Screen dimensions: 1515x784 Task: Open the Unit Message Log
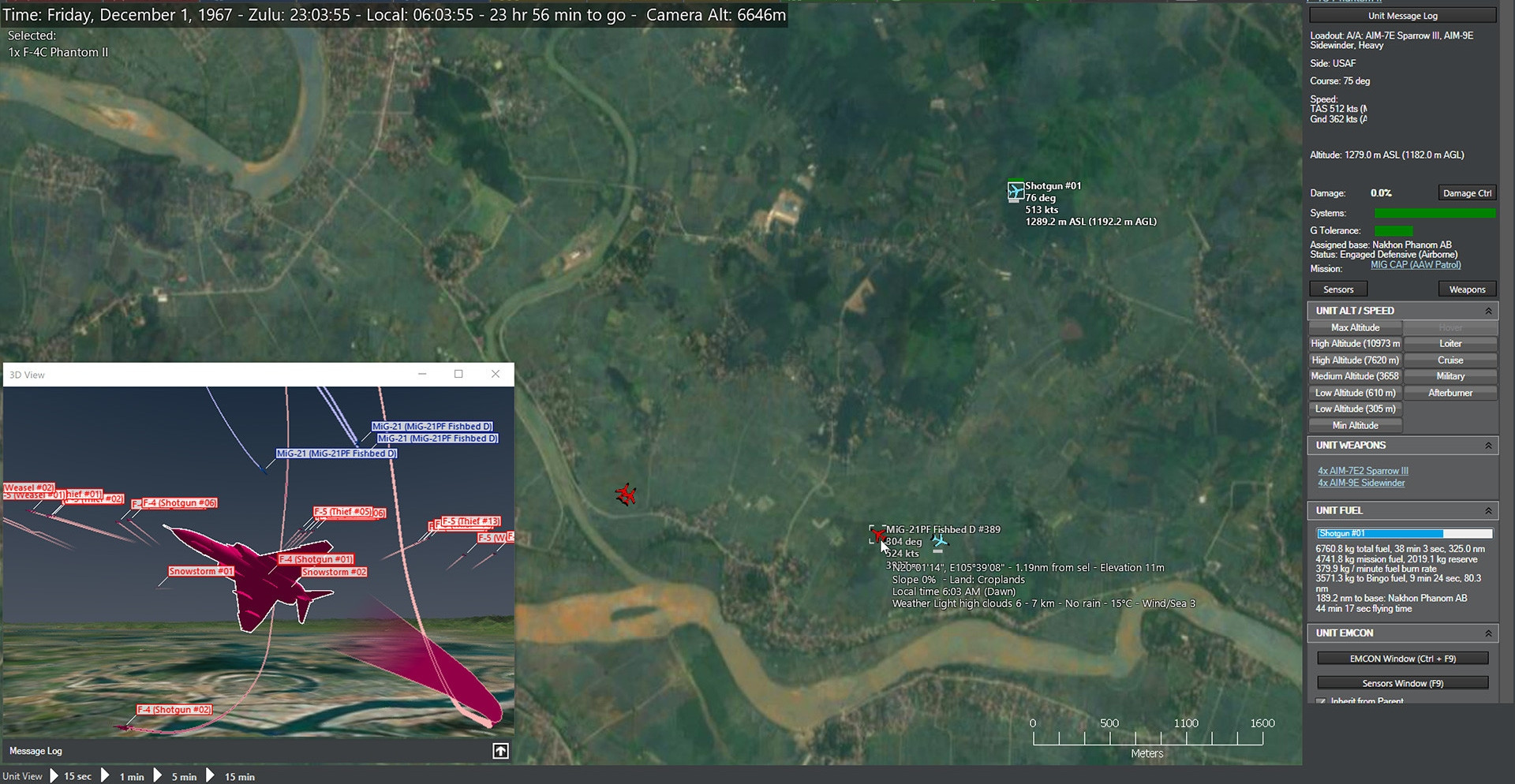[1402, 16]
